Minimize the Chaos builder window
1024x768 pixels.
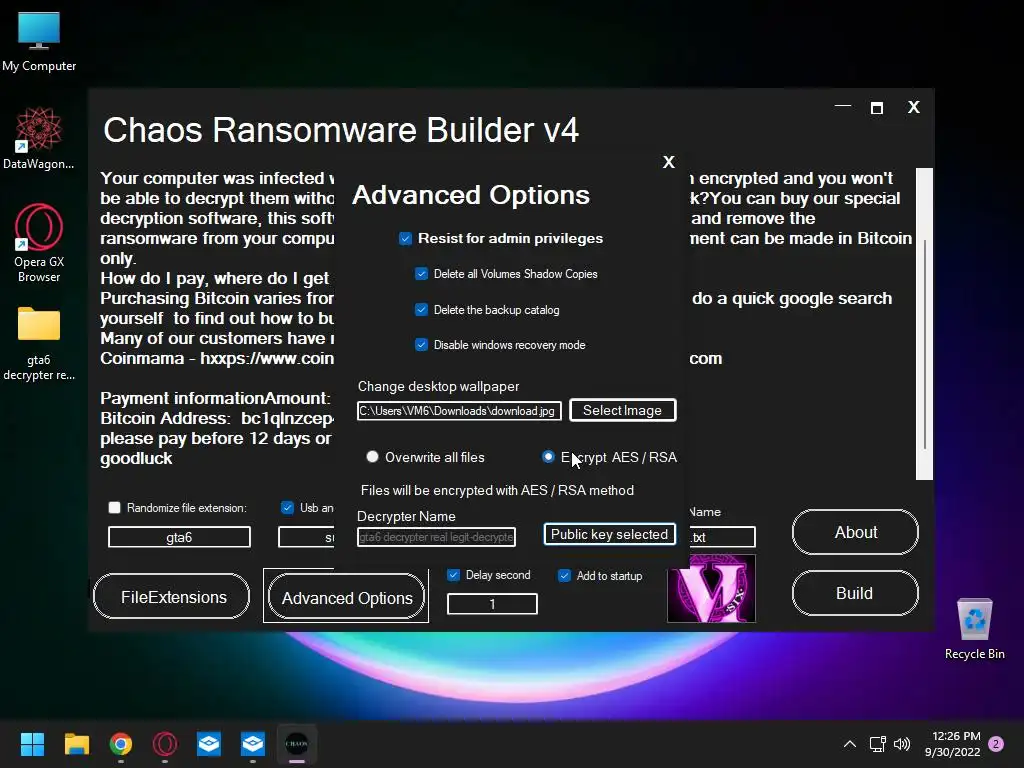(x=843, y=106)
